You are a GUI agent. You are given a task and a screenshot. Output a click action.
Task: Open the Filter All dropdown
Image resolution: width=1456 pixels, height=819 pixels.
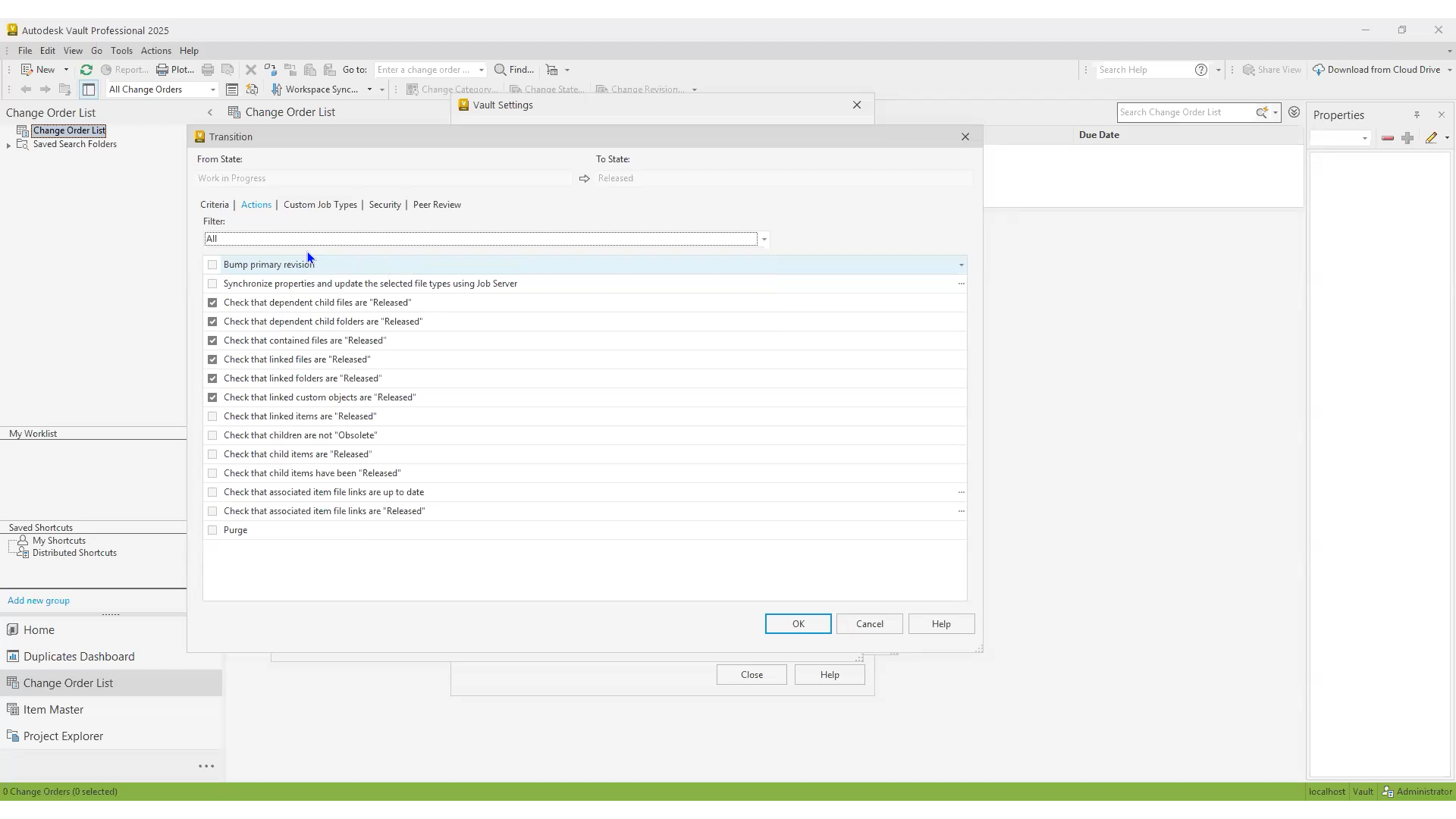click(764, 240)
